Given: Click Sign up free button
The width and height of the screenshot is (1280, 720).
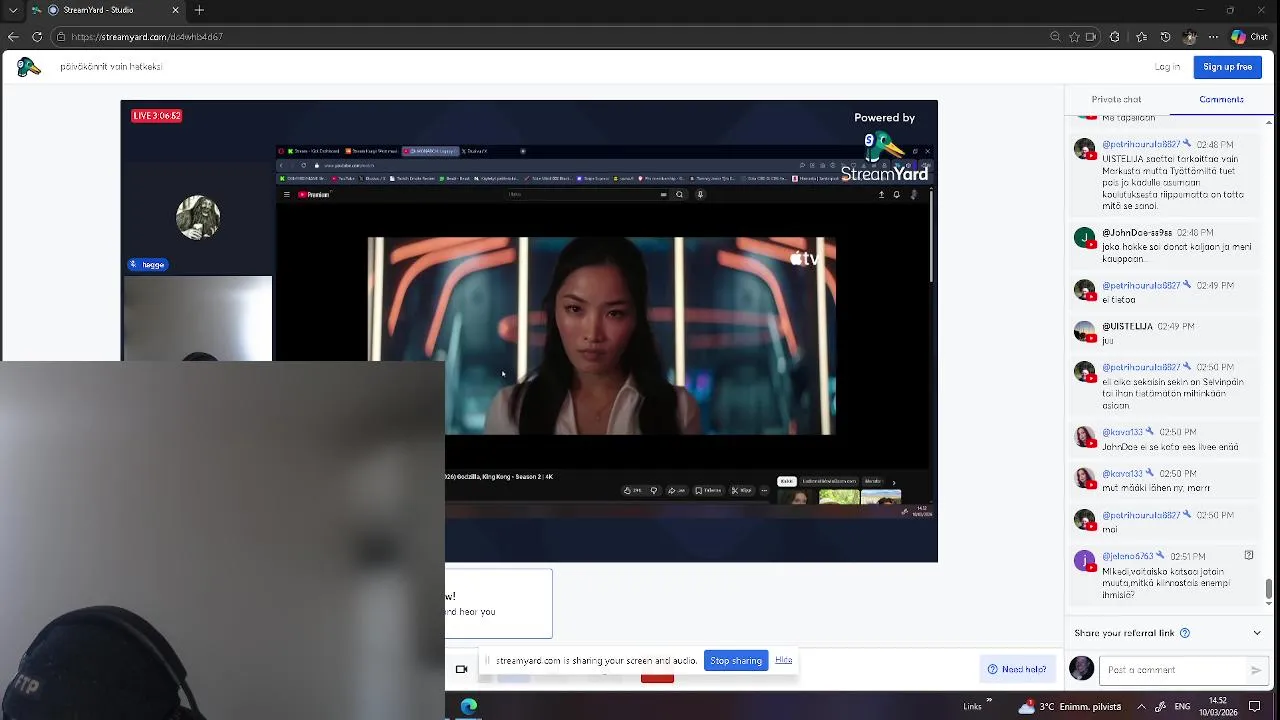Looking at the screenshot, I should pyautogui.click(x=1227, y=67).
